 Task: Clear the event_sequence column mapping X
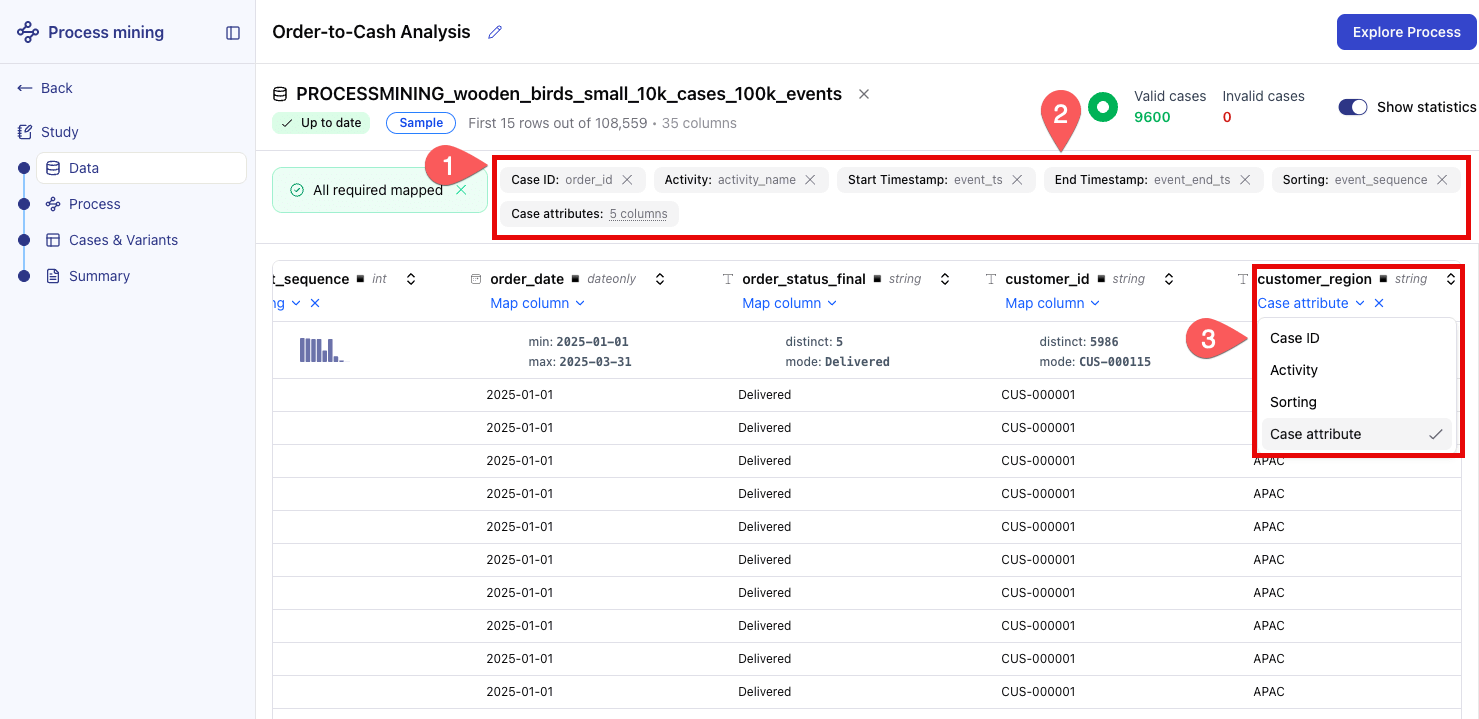[314, 303]
